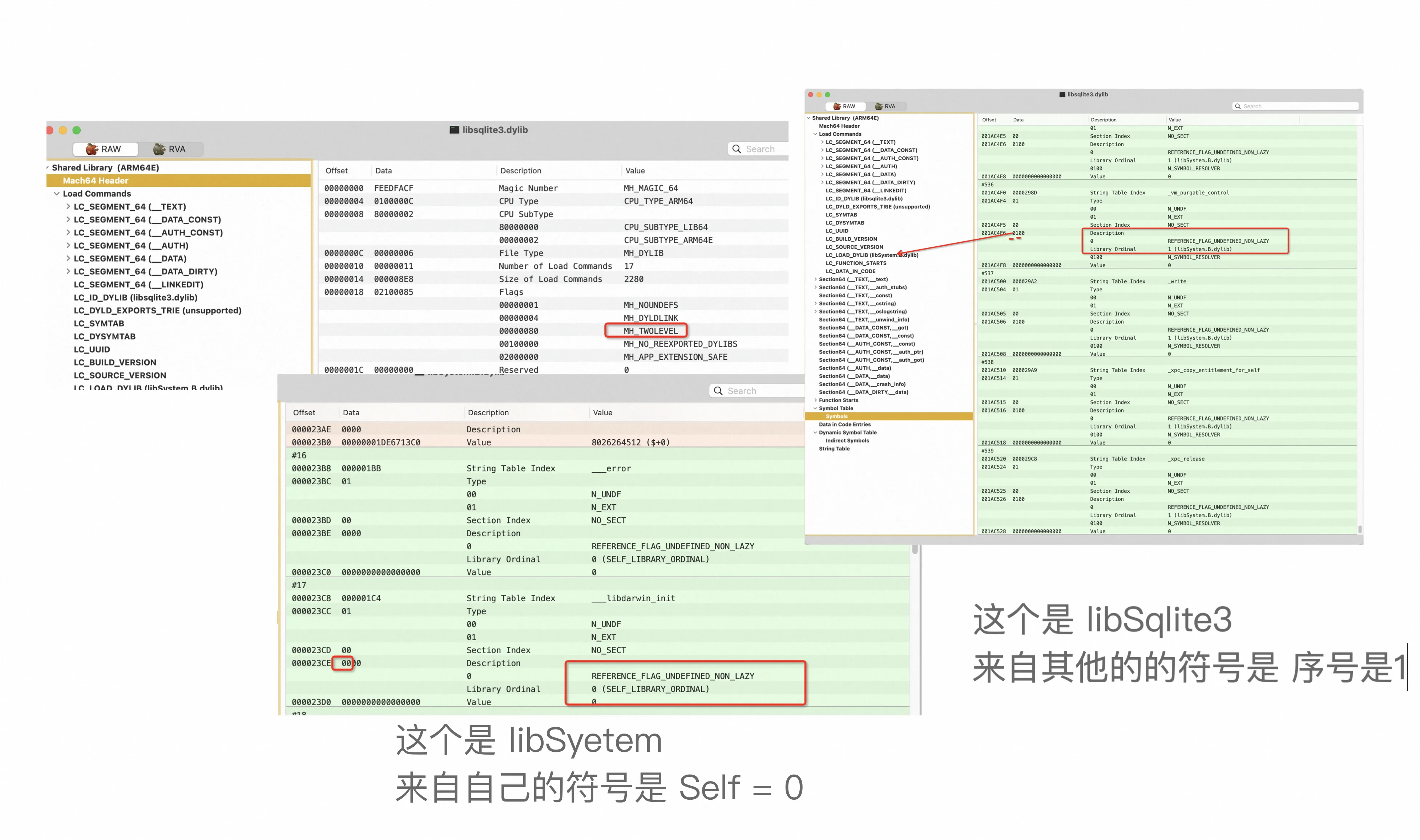Viewport: 1420px width, 840px height.
Task: Select Section64 (__DATA,__crash_info) in Symbols window
Action: tap(862, 384)
